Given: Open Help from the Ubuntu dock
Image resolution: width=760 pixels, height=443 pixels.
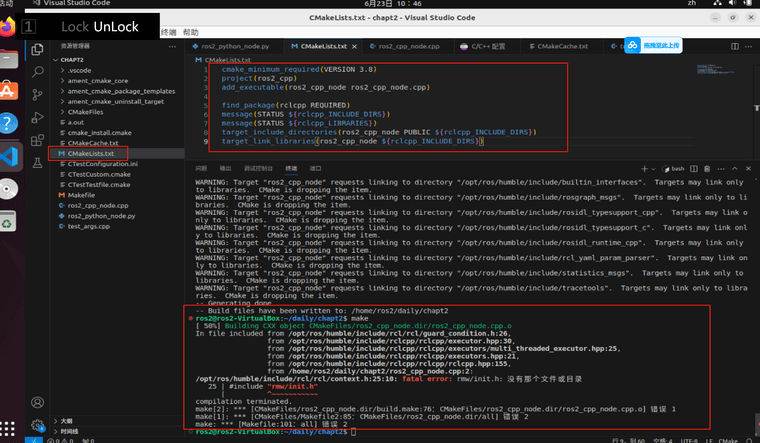Looking at the screenshot, I should point(8,124).
